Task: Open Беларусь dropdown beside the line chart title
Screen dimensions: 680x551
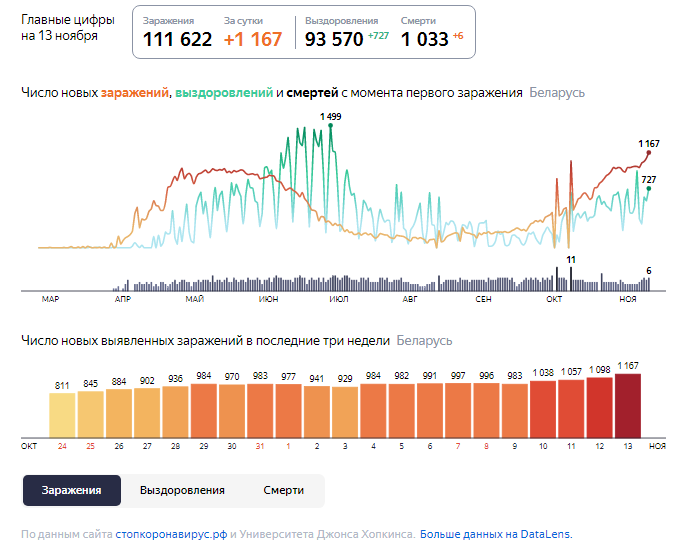Action: 557,93
